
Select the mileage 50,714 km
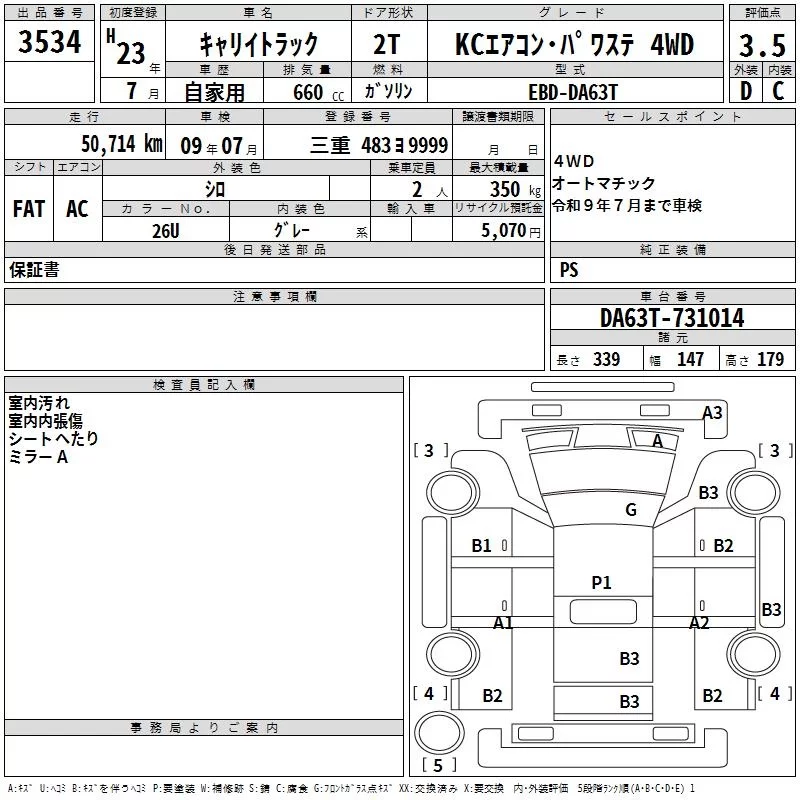(122, 144)
